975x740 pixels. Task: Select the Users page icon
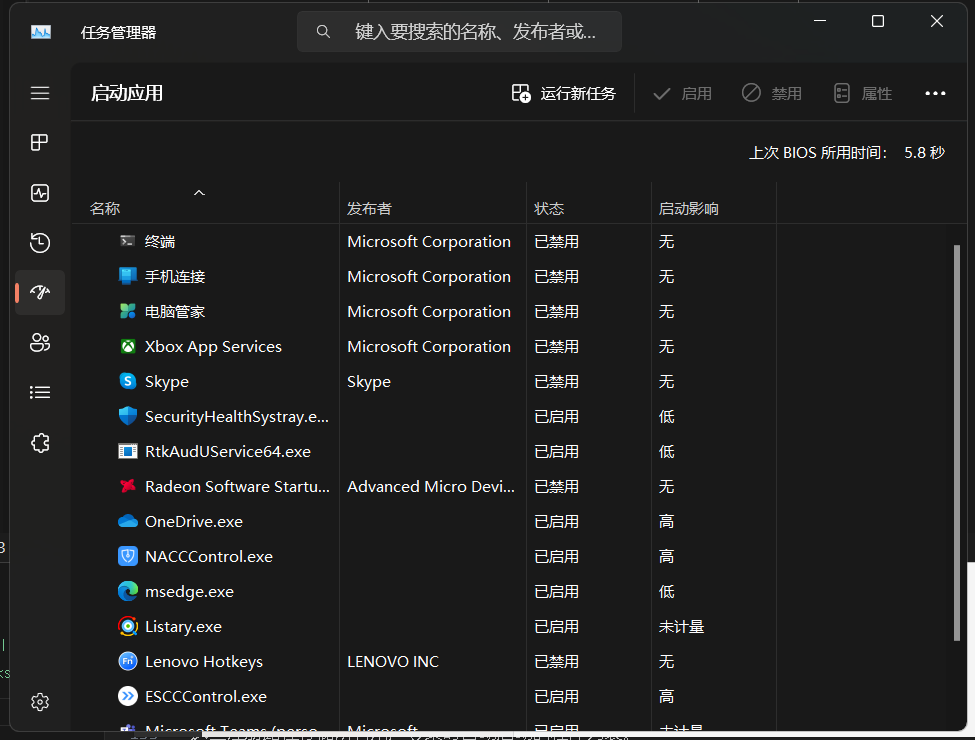point(40,343)
